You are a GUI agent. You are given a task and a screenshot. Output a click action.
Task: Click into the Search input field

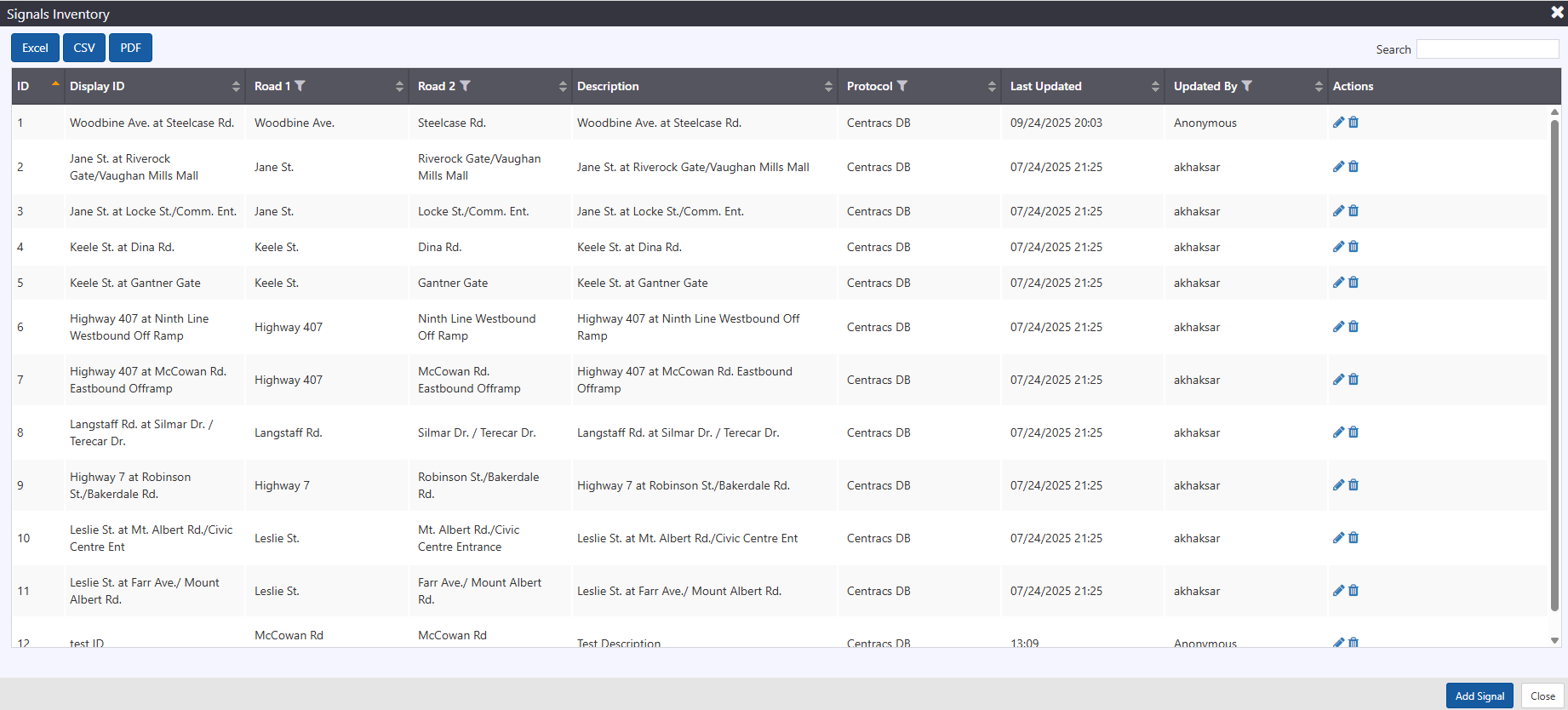click(x=1487, y=49)
